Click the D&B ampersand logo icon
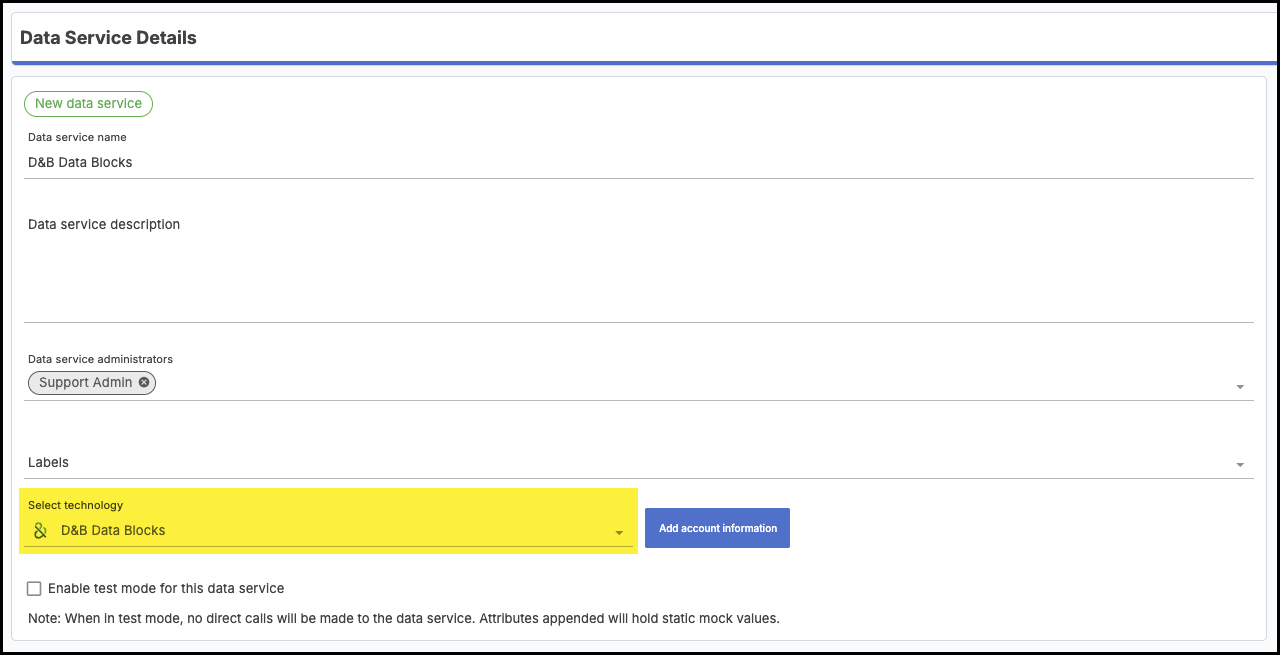1280x655 pixels. 40,530
